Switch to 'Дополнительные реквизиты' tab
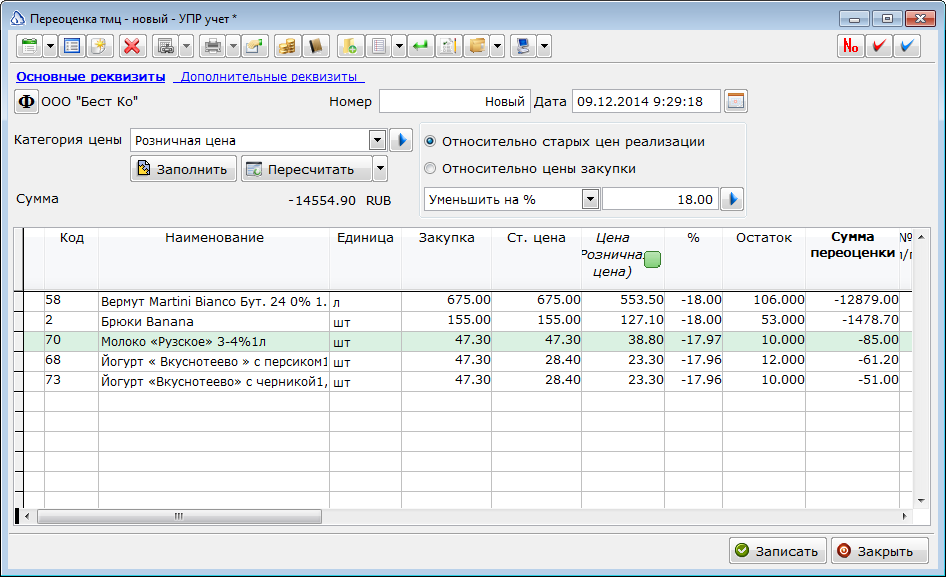The height and width of the screenshot is (577, 946). [x=269, y=77]
